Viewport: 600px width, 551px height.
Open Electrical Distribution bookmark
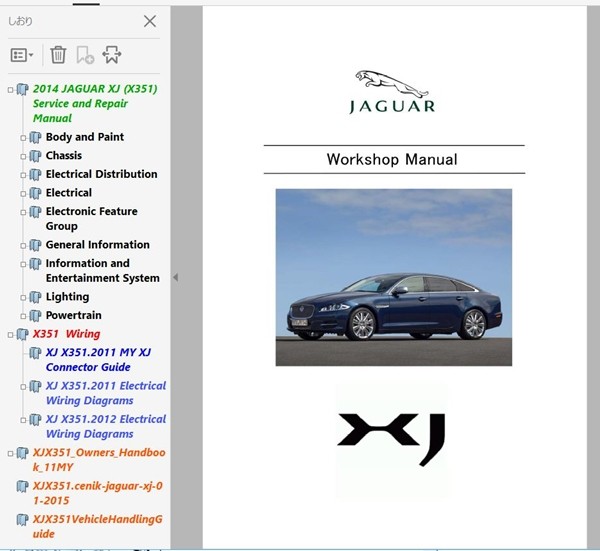tap(101, 174)
